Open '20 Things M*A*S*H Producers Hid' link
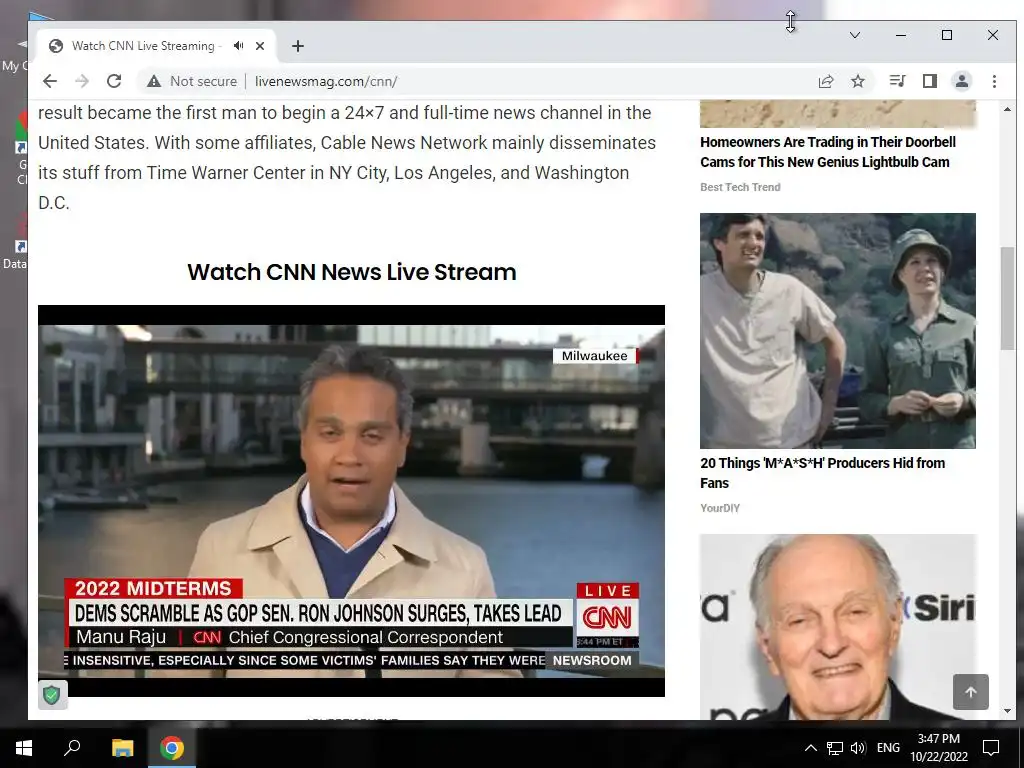Image resolution: width=1024 pixels, height=768 pixels. tap(822, 473)
